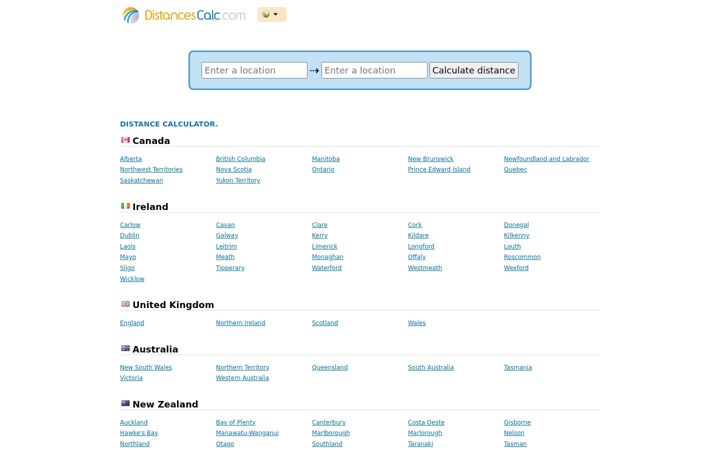This screenshot has height=450, width=720.
Task: Select Ontario province link
Action: [x=323, y=169]
